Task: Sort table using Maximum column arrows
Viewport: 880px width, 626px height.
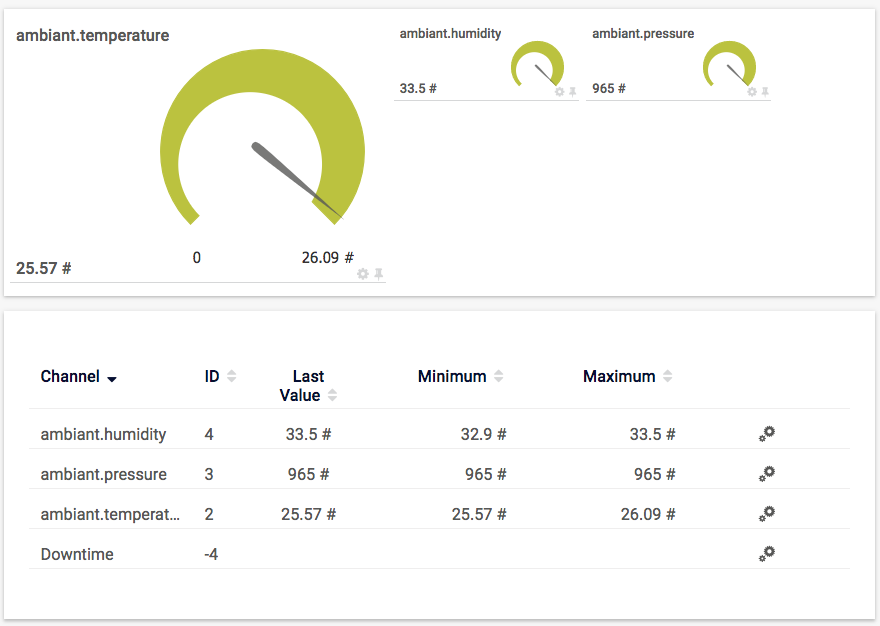Action: pyautogui.click(x=668, y=377)
